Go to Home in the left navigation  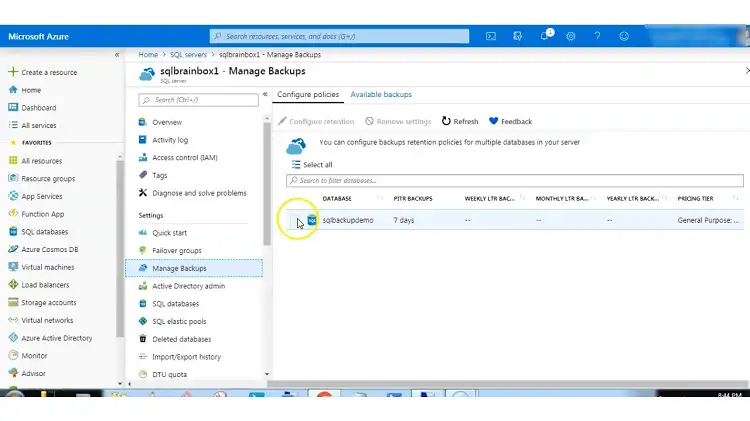click(25, 90)
